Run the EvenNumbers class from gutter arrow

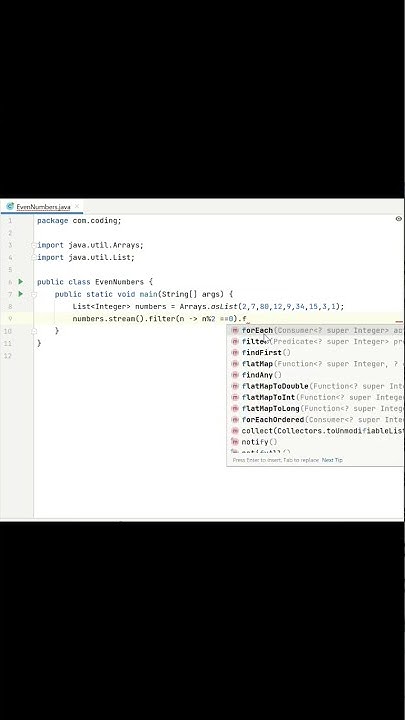[20, 281]
